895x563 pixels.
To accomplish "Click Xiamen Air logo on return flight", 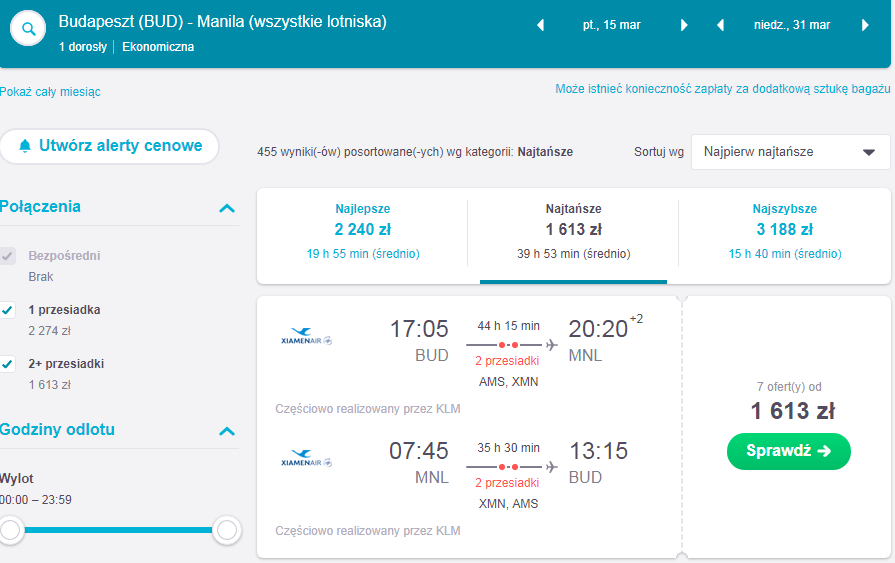I will (x=307, y=459).
